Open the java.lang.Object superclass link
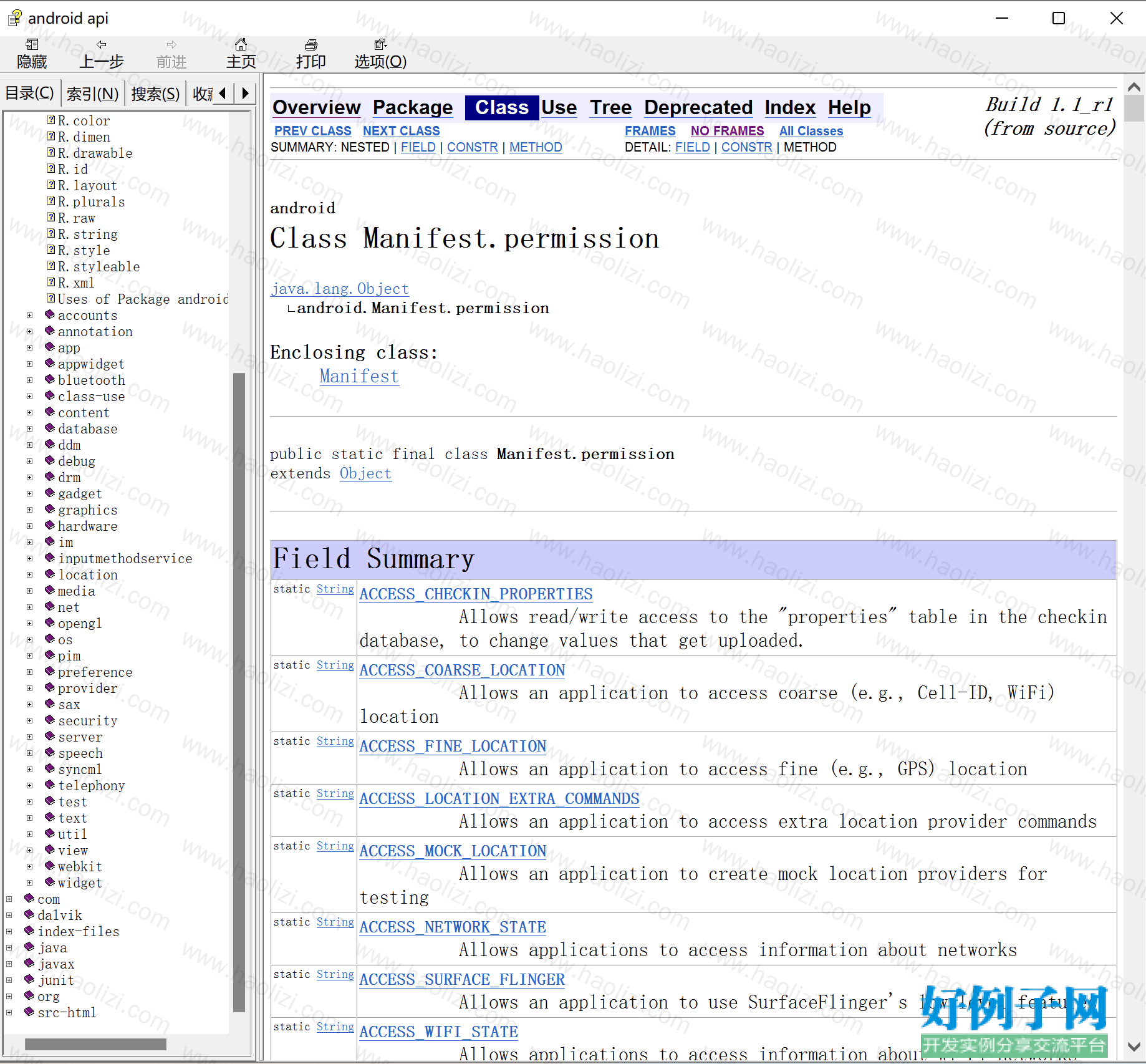The image size is (1146, 1064). (x=340, y=289)
